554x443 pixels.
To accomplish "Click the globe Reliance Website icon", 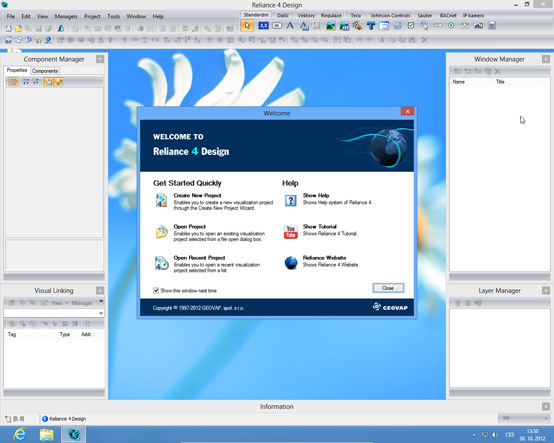I will (291, 263).
